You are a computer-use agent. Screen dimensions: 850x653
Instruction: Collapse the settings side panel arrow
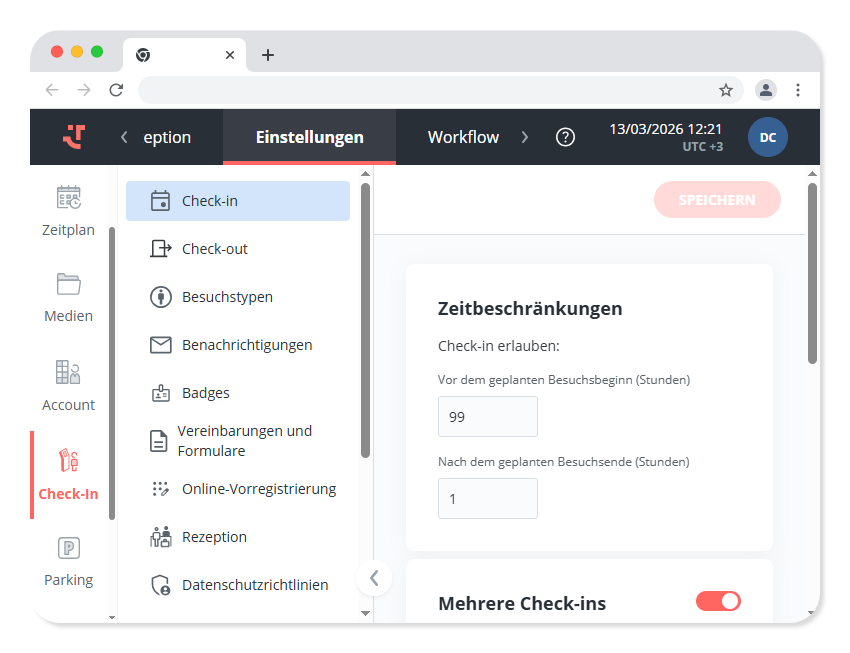pyautogui.click(x=374, y=578)
